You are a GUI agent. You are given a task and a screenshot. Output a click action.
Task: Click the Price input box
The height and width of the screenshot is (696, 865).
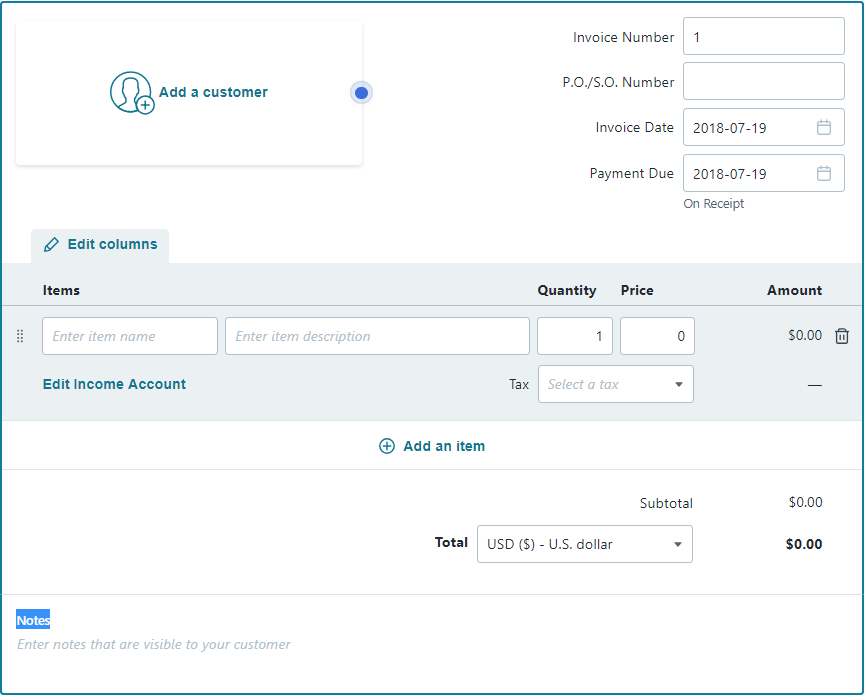click(657, 336)
